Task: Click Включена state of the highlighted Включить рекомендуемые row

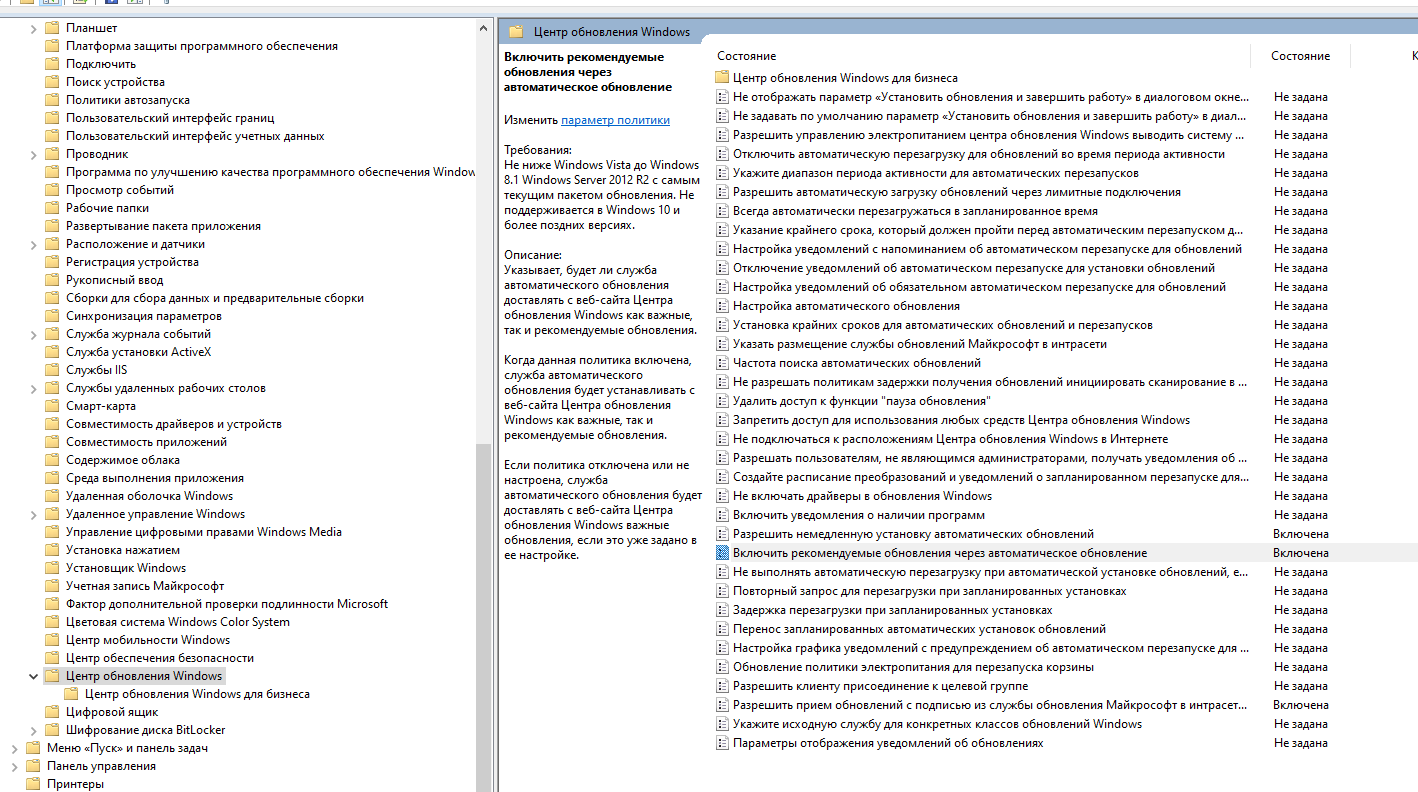Action: [1301, 553]
